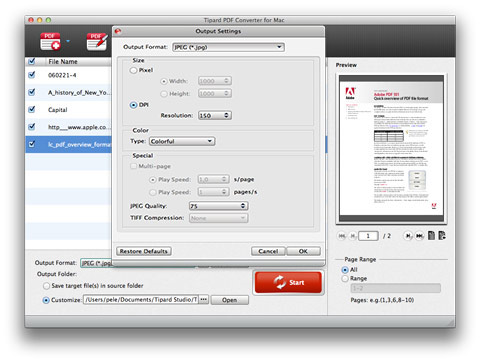This screenshot has width=480, height=362.
Task: Click the Restore Defaults button
Action: coord(144,251)
